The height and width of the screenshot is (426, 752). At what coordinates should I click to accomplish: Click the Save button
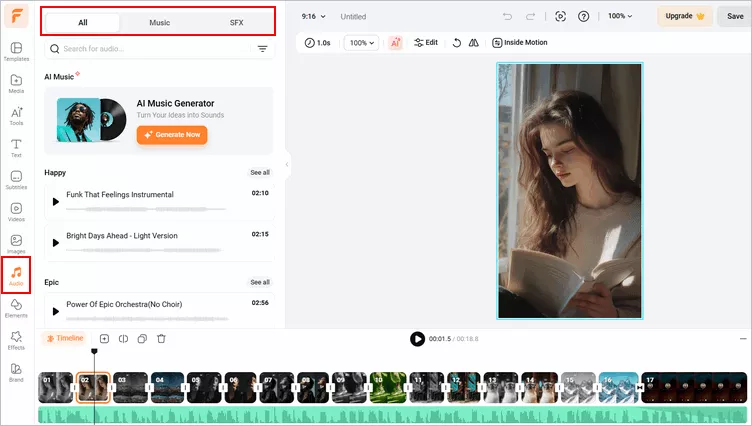735,16
